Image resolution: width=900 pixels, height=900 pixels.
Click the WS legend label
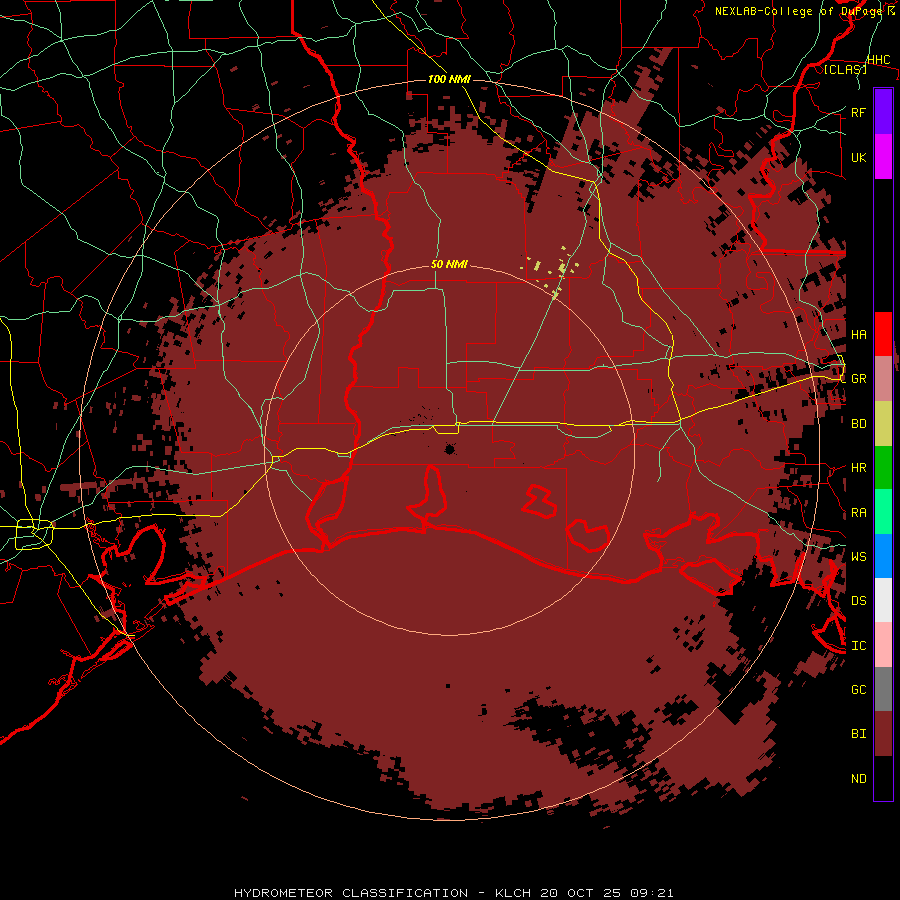[858, 557]
